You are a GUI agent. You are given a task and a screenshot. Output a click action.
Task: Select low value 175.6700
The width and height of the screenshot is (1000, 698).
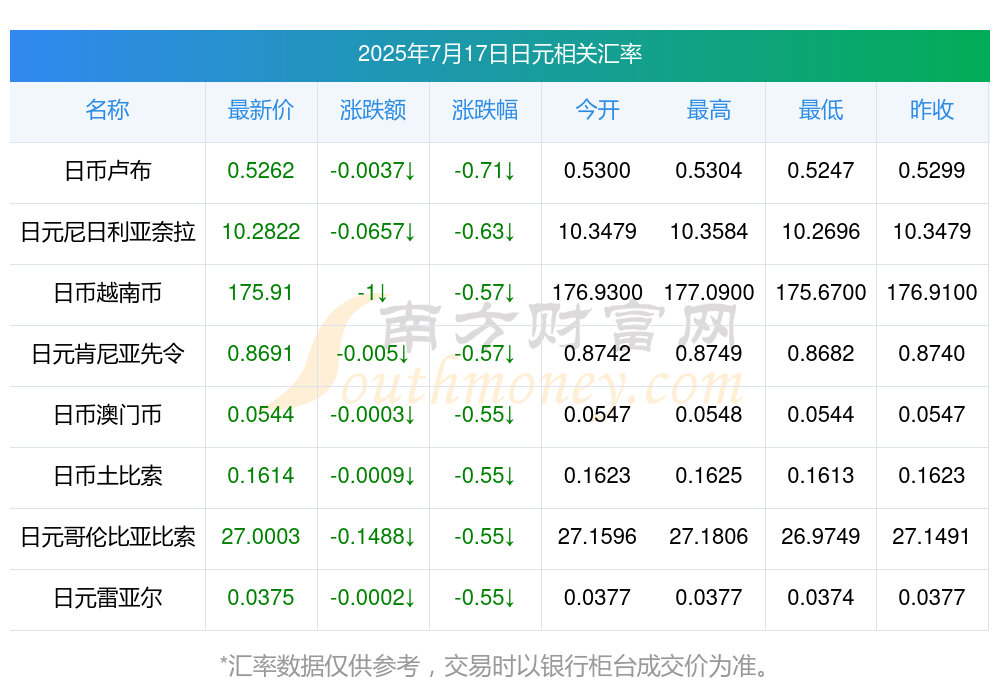click(x=821, y=293)
